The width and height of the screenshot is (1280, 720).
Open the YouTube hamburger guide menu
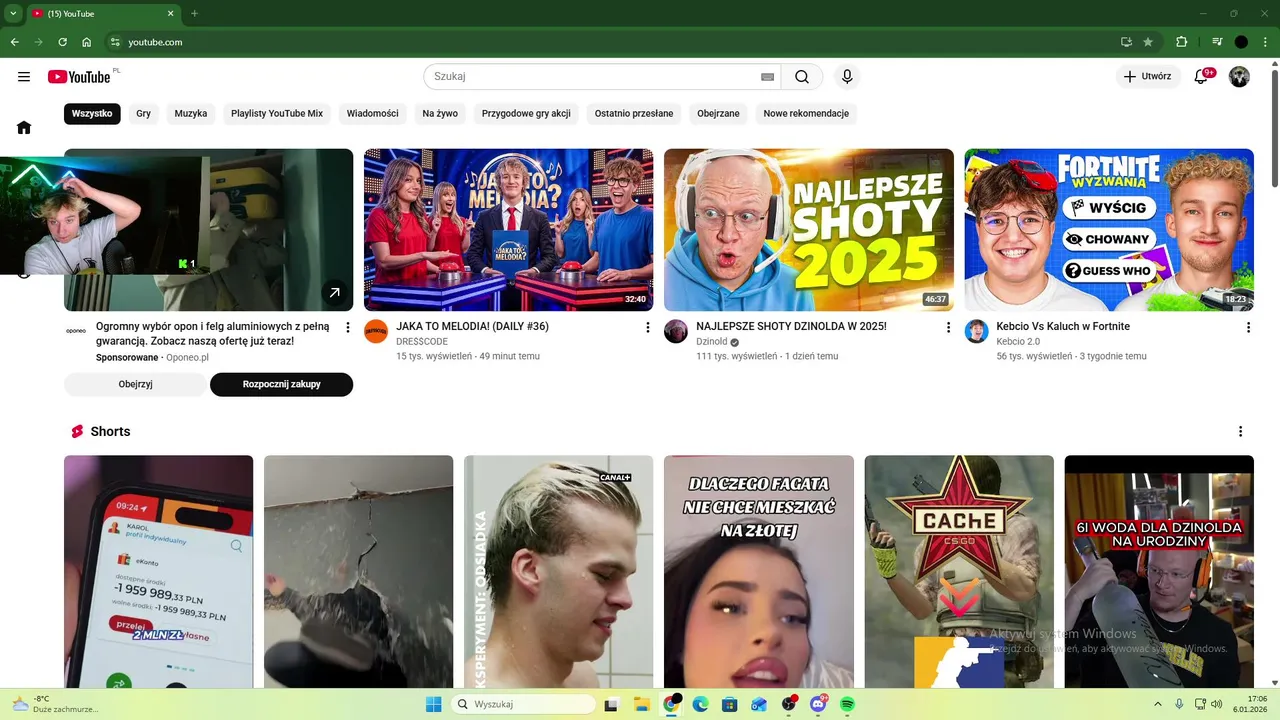click(24, 77)
